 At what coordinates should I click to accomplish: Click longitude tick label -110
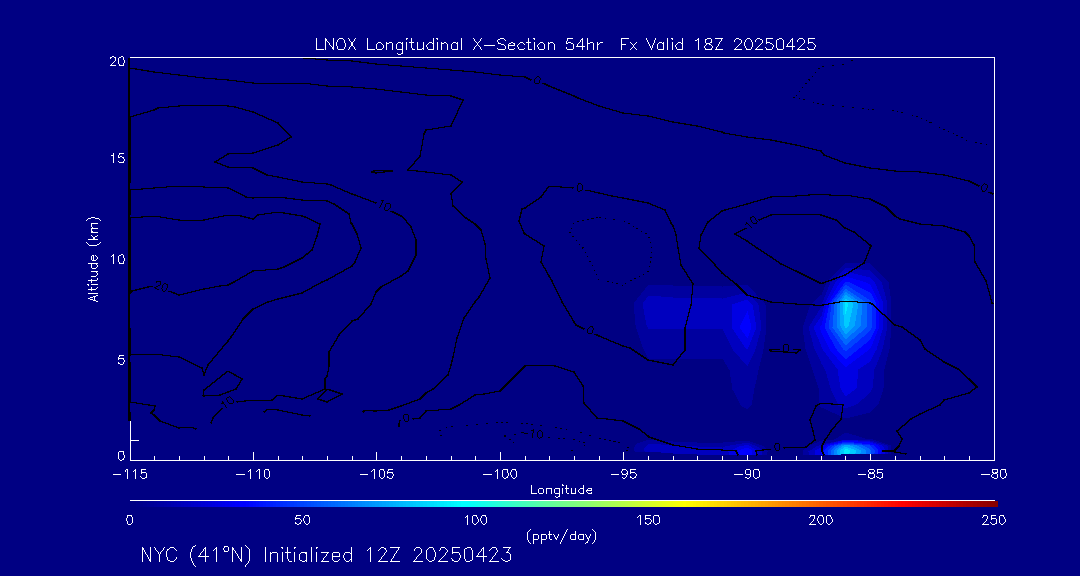(x=253, y=475)
